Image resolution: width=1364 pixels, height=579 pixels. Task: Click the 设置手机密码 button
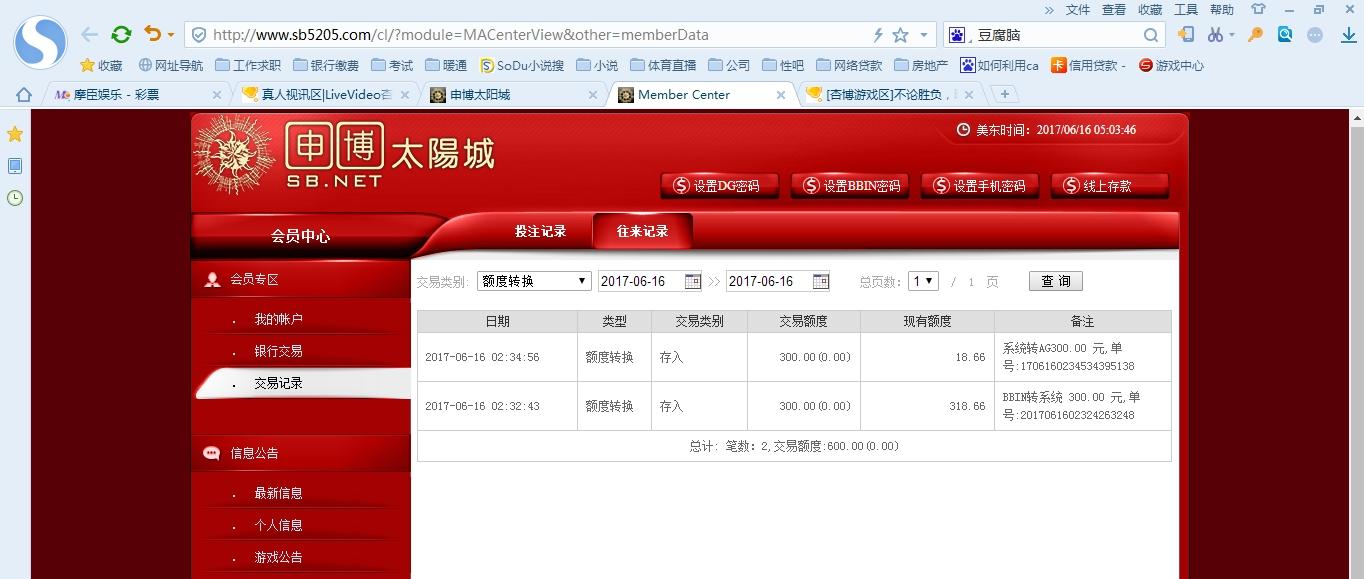(979, 186)
